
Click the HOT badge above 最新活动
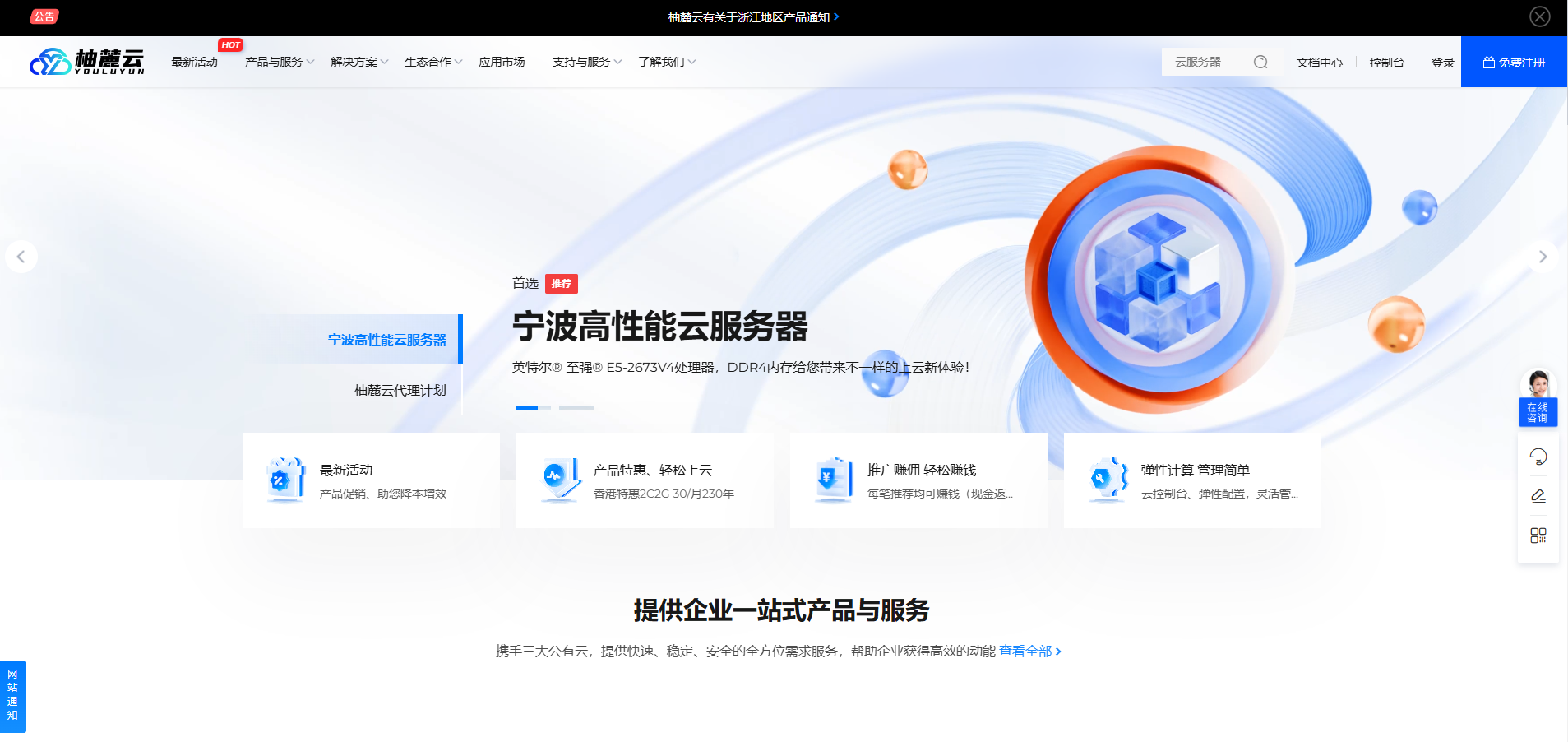coord(231,44)
